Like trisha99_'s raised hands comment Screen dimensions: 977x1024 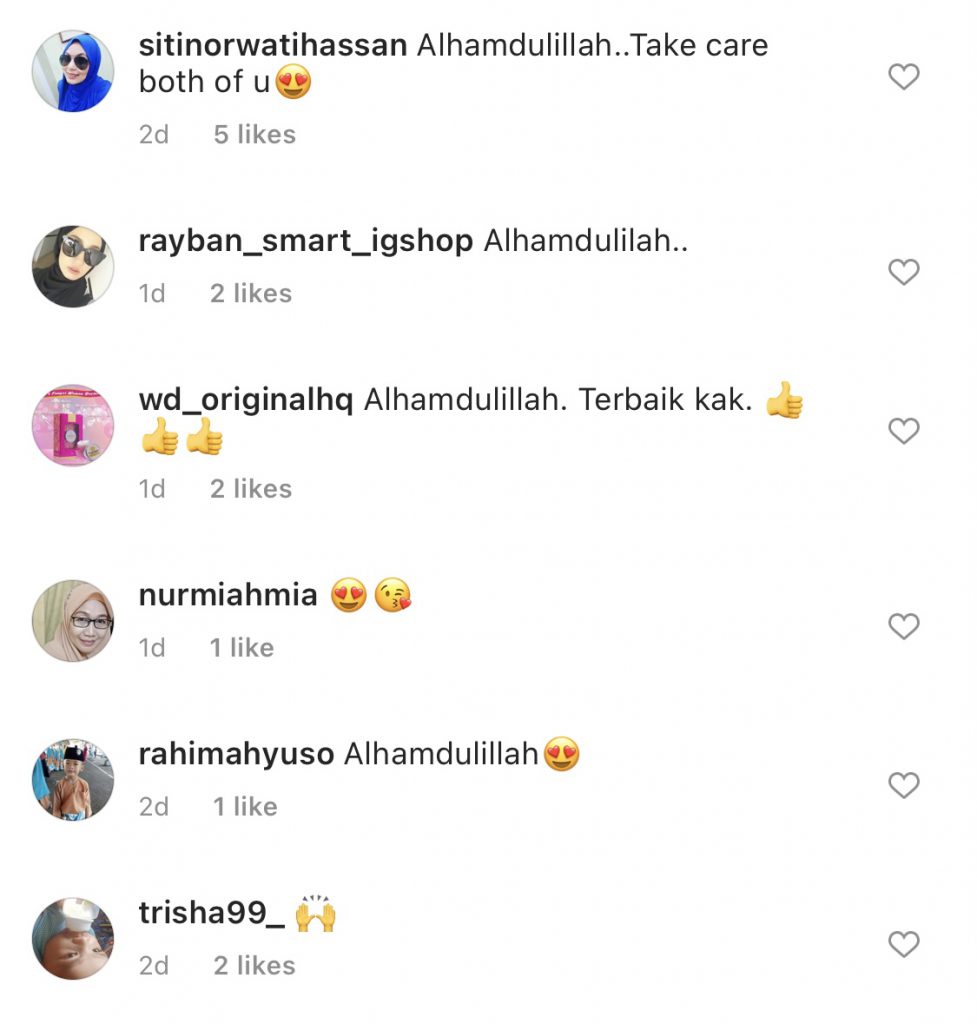904,944
